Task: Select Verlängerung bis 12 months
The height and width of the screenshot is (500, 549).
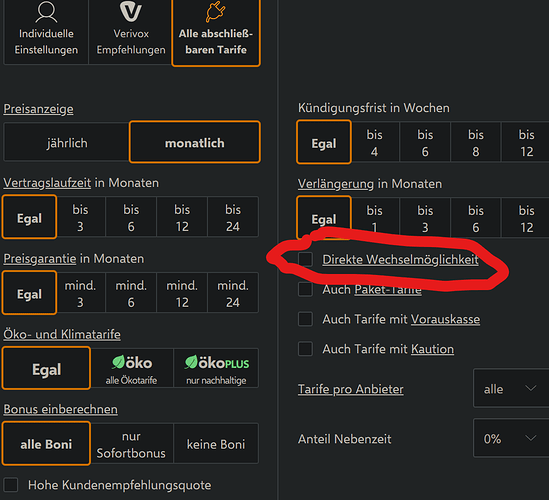Action: (x=526, y=218)
